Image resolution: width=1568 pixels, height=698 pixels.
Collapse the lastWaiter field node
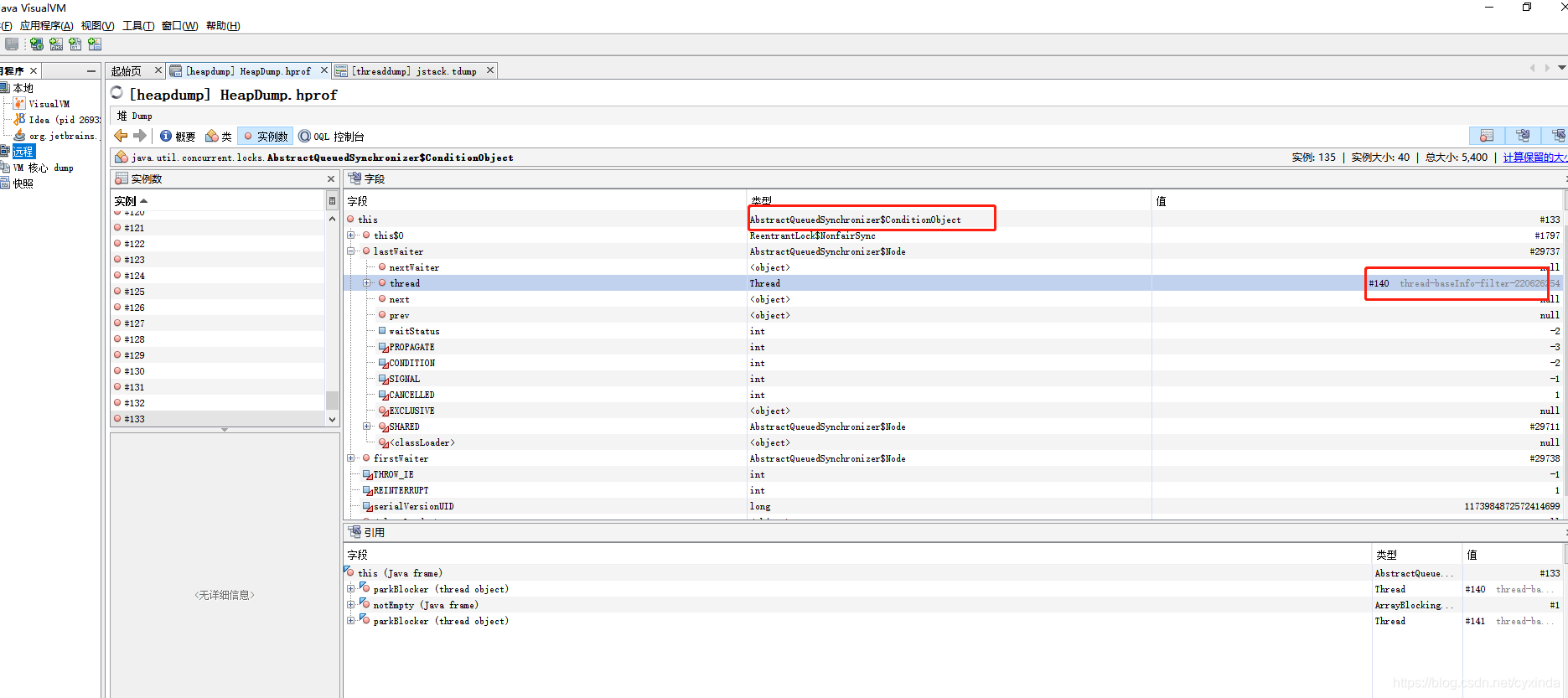(x=351, y=251)
